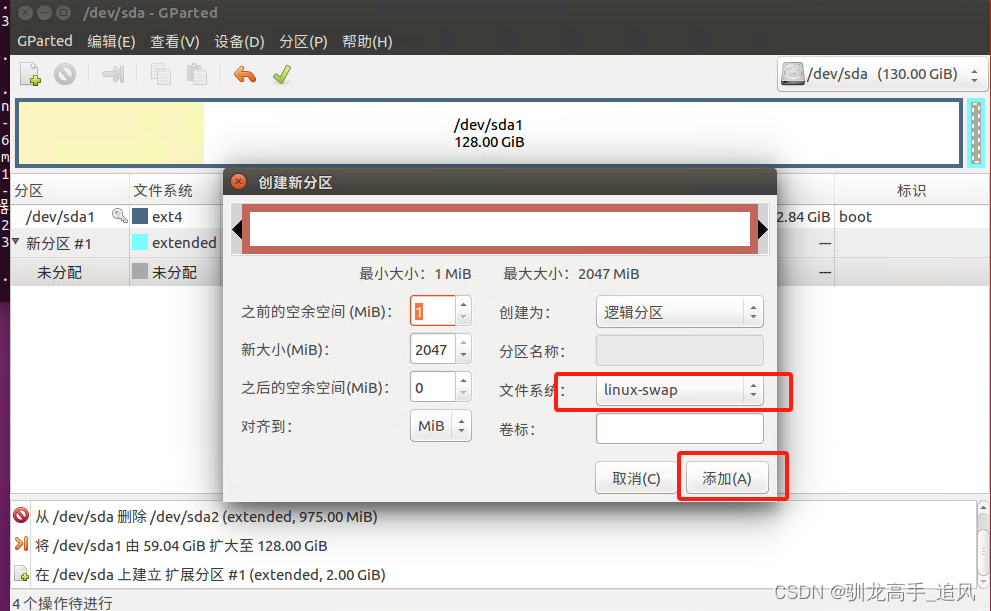Click the new partition toolbar icon
The height and width of the screenshot is (611, 991).
30,75
